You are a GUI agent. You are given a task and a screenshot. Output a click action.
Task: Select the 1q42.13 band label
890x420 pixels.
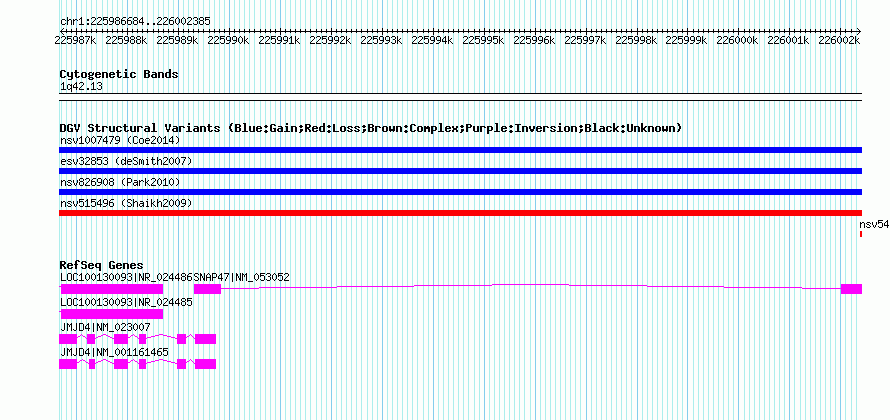(81, 87)
